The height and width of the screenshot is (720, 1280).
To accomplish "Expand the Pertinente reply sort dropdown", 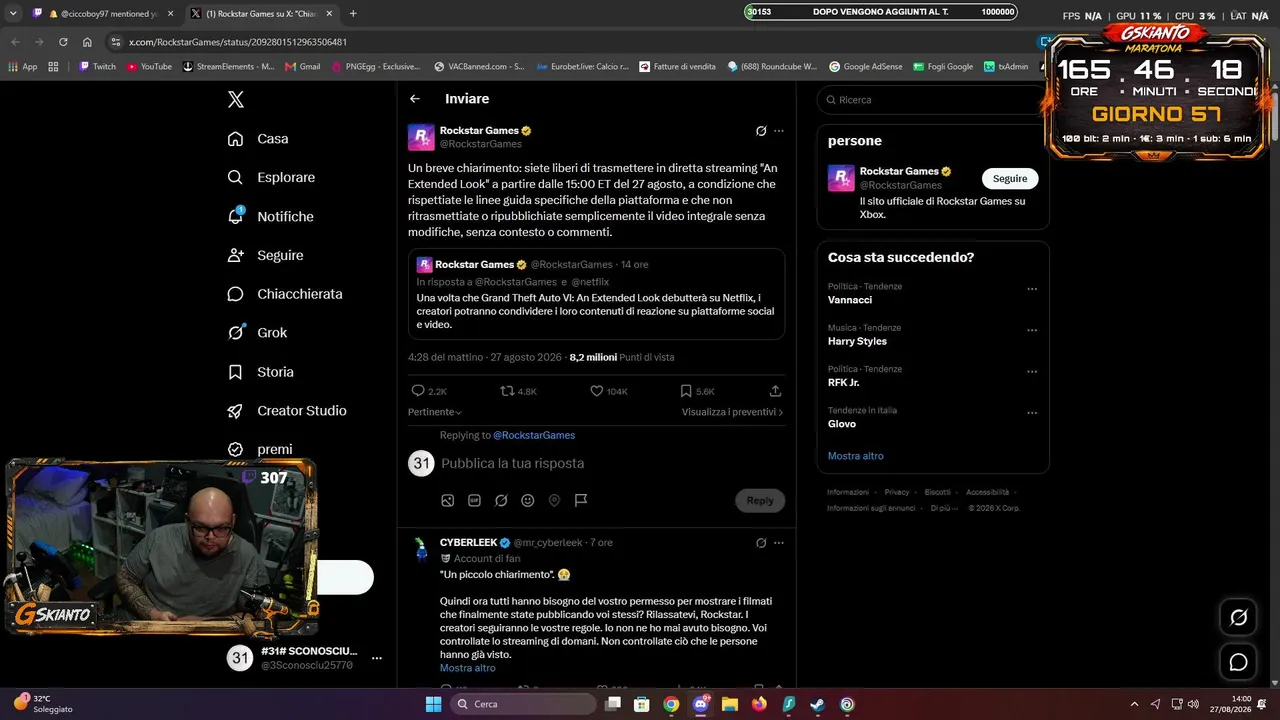I will (435, 412).
